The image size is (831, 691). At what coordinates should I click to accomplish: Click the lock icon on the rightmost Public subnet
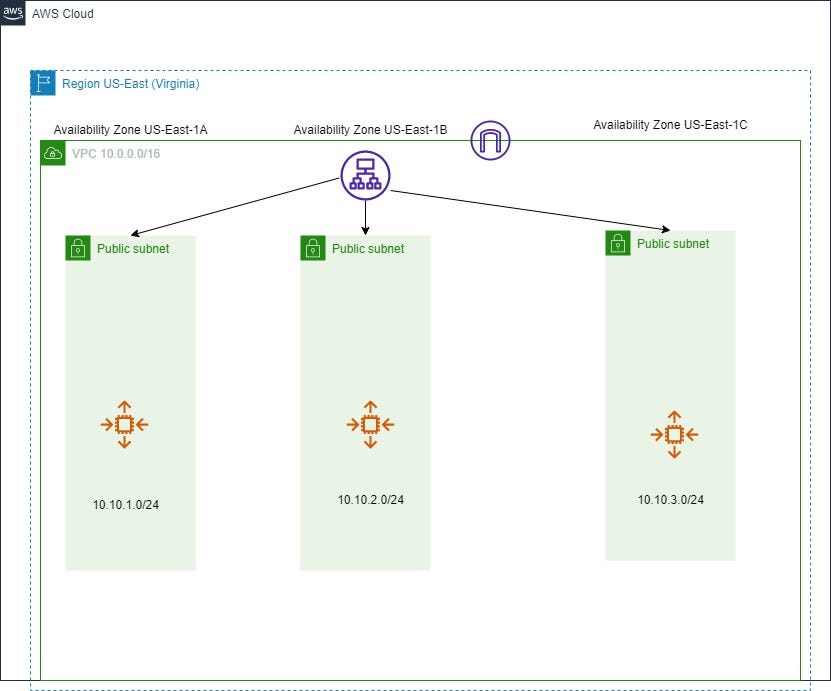point(617,243)
